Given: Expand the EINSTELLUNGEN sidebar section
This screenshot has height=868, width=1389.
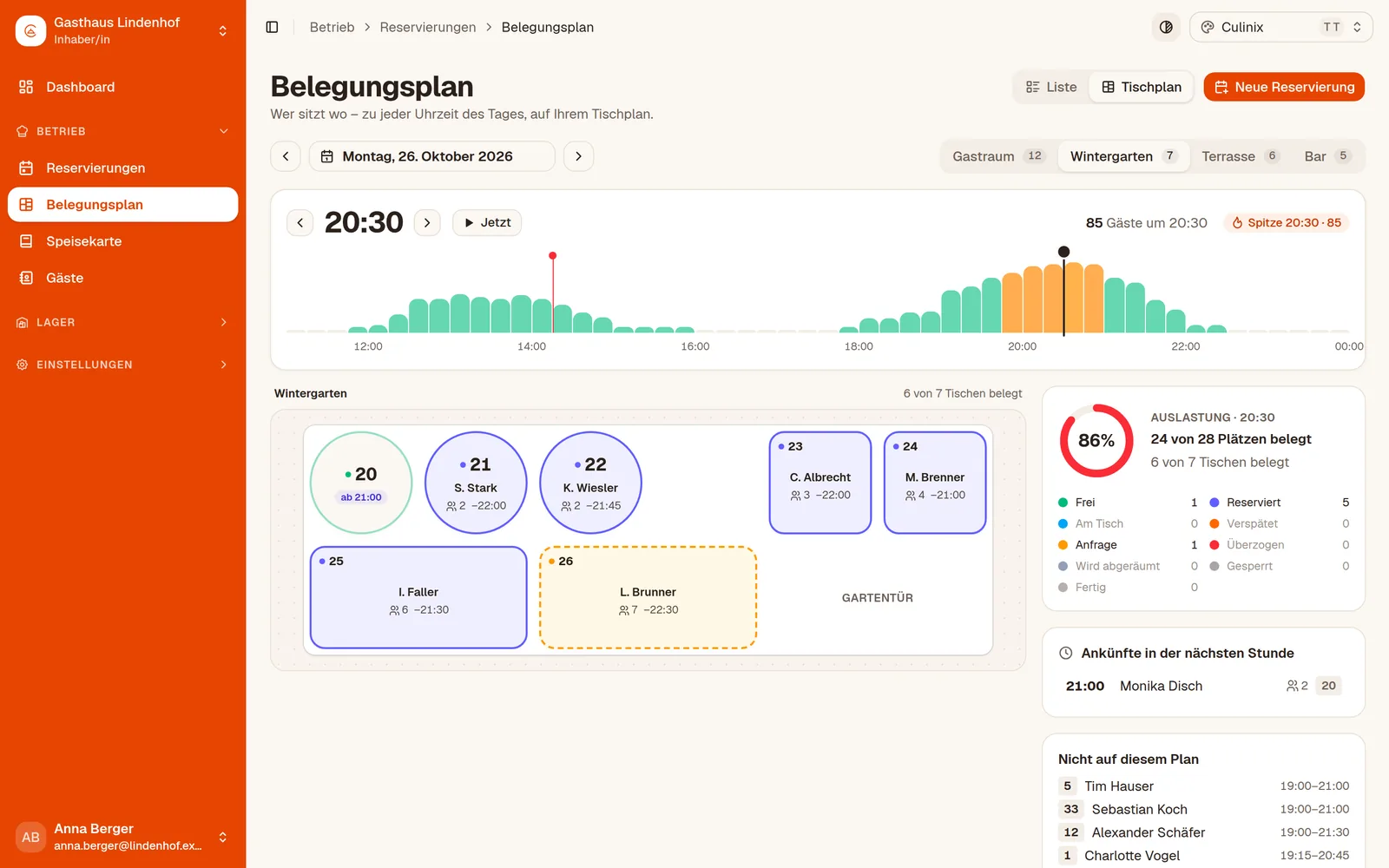Looking at the screenshot, I should 122,365.
